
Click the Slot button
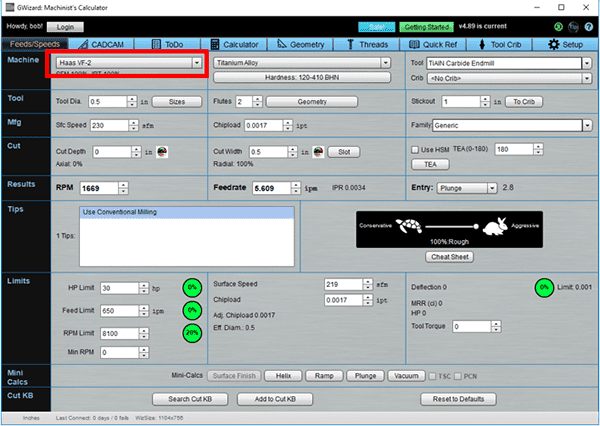(x=344, y=152)
